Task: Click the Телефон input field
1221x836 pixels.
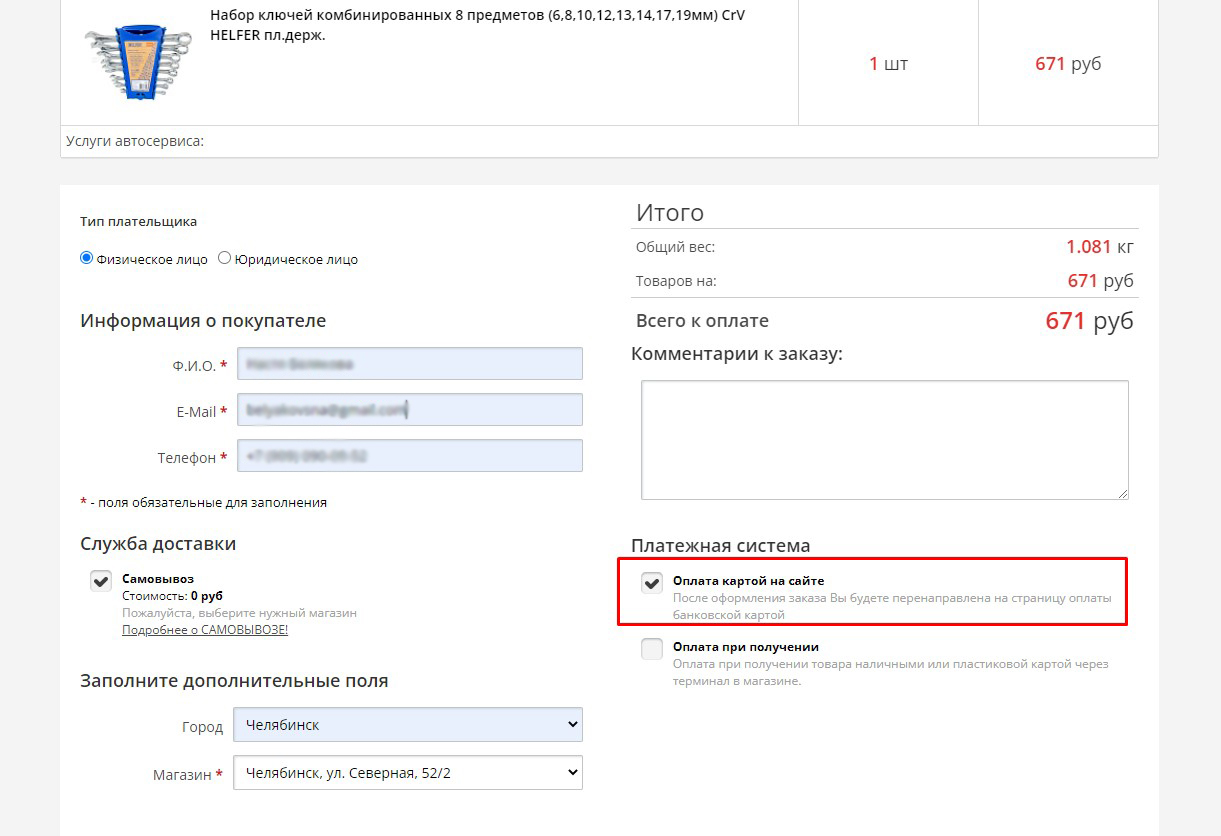Action: tap(410, 456)
